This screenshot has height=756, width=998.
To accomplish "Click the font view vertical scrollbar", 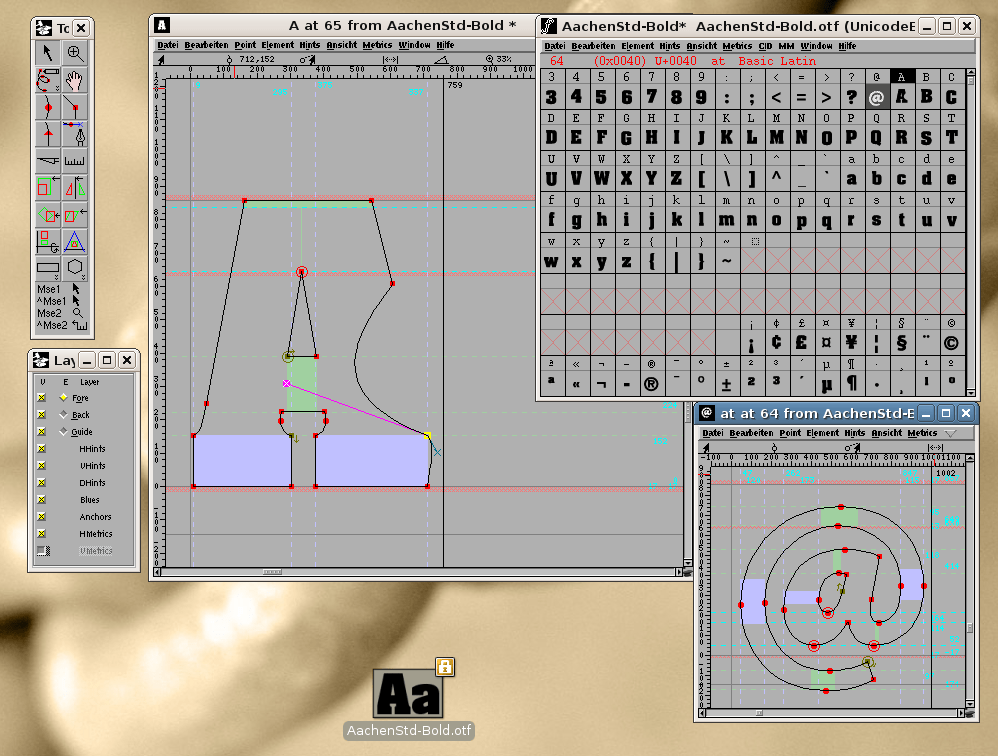I will (971, 233).
